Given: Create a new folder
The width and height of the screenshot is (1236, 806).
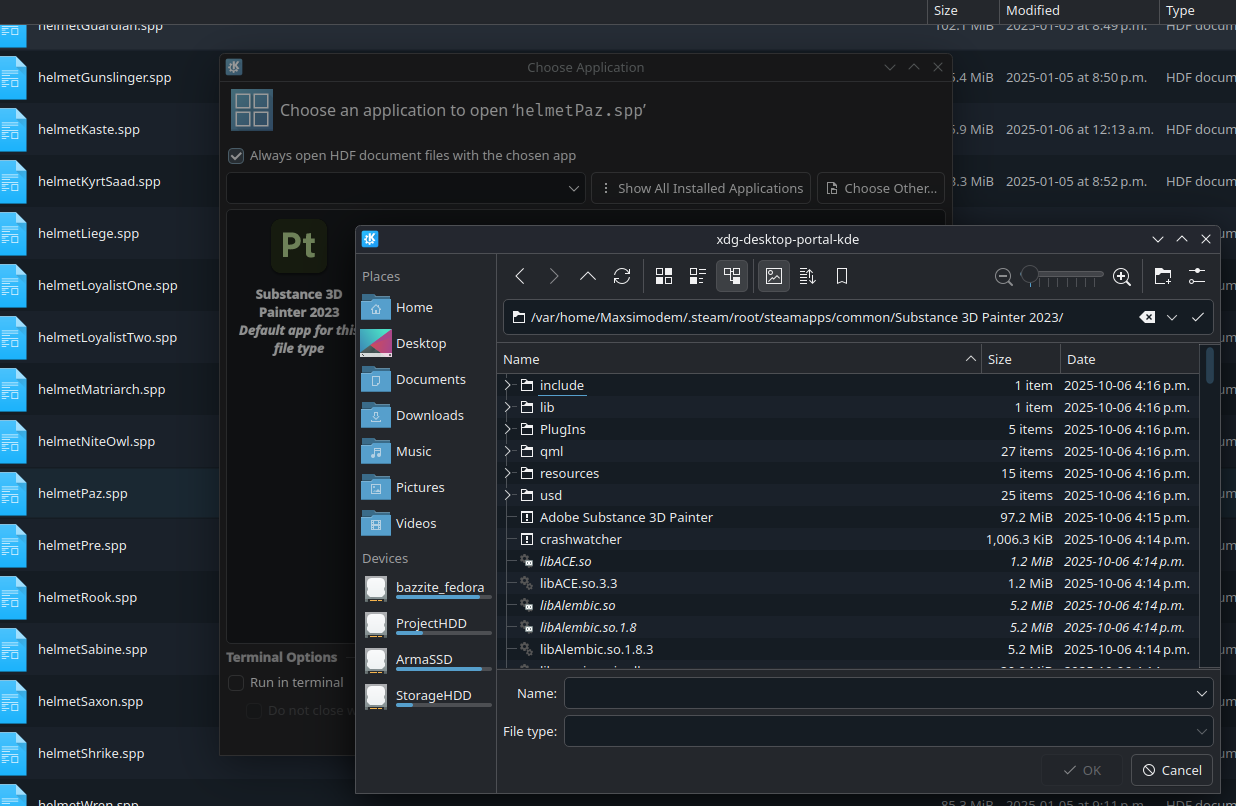Looking at the screenshot, I should click(x=1162, y=276).
